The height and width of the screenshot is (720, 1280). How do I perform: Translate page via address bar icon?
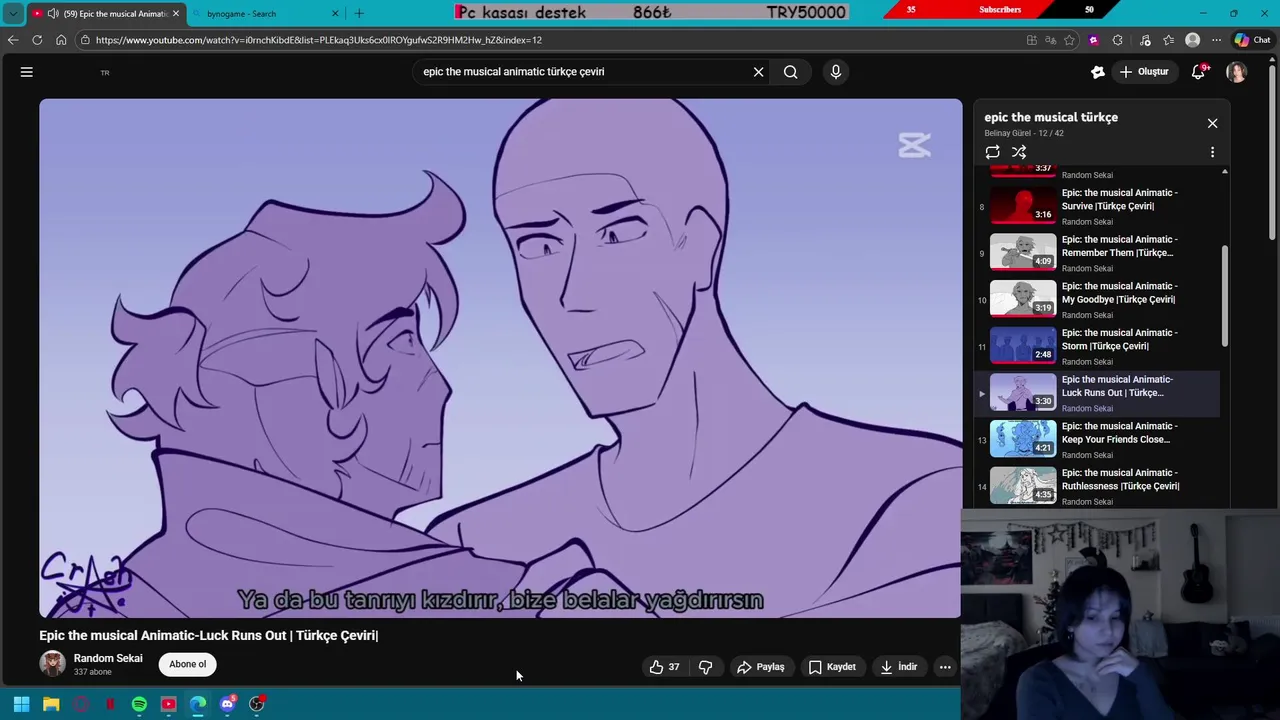click(x=1050, y=40)
